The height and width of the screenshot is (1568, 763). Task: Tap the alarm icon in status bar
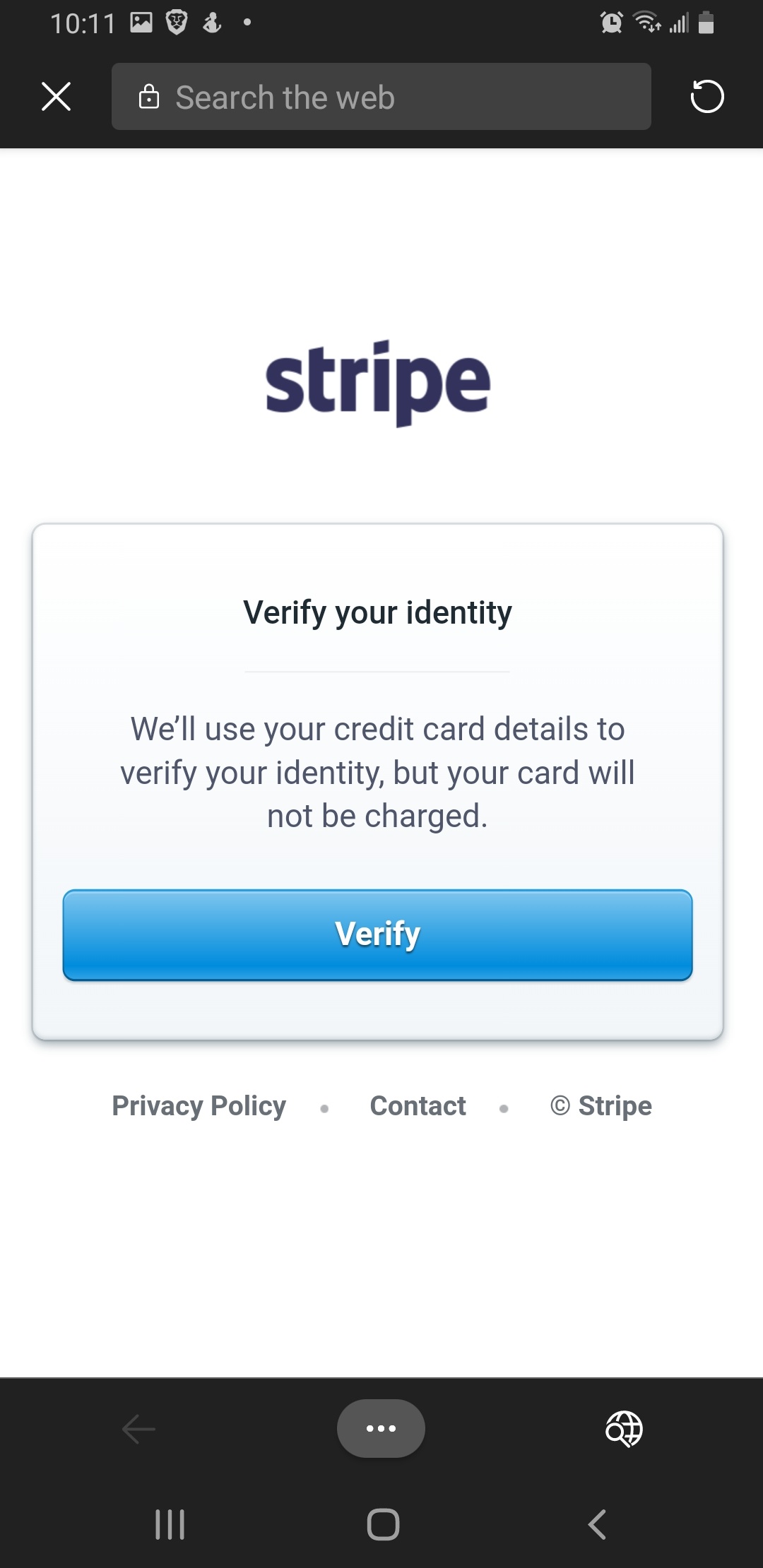612,23
